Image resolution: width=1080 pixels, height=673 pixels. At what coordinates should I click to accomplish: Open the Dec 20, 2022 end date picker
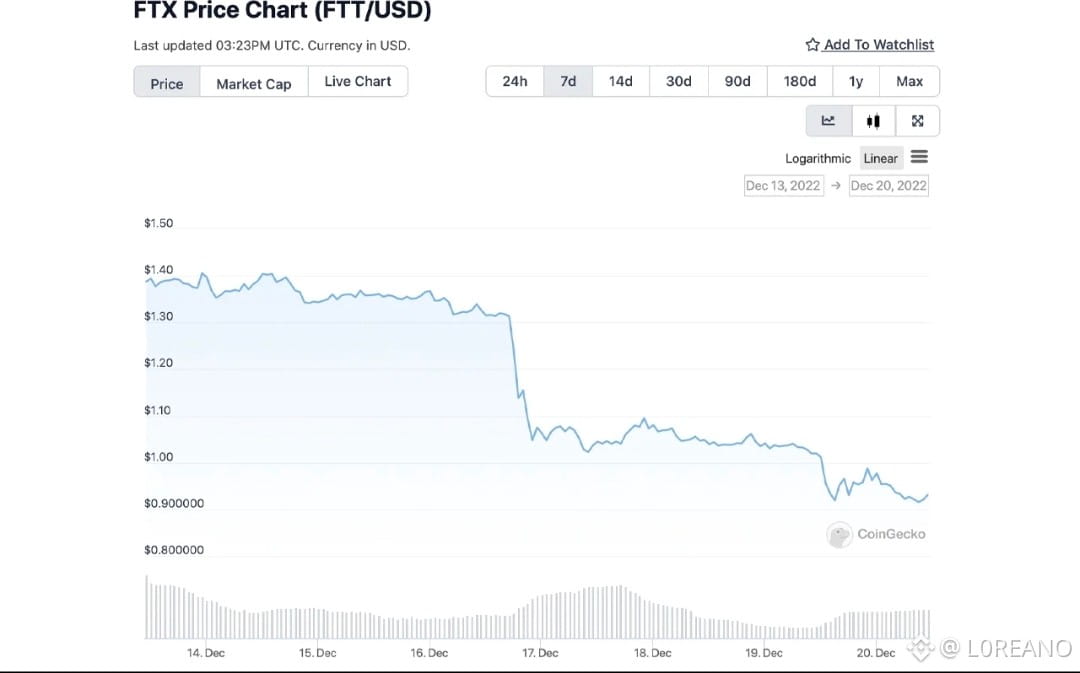coord(888,186)
